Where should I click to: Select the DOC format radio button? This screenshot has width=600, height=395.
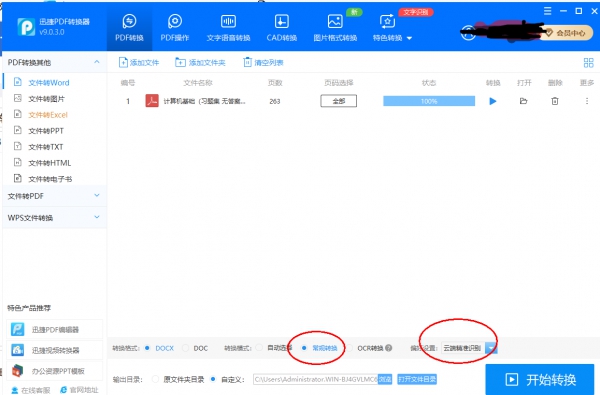pyautogui.click(x=186, y=348)
